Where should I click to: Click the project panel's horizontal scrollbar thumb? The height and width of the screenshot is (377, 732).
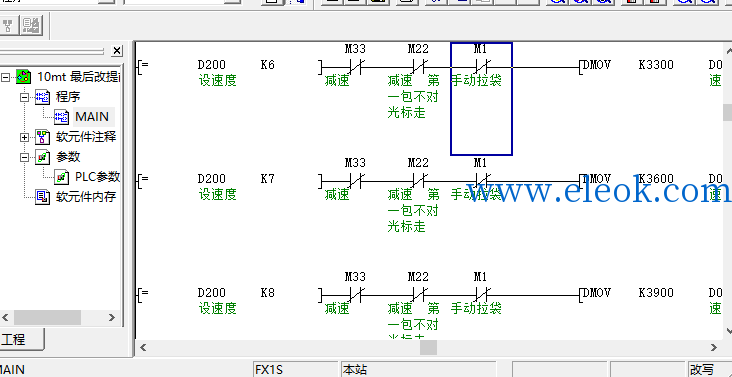click(x=47, y=318)
